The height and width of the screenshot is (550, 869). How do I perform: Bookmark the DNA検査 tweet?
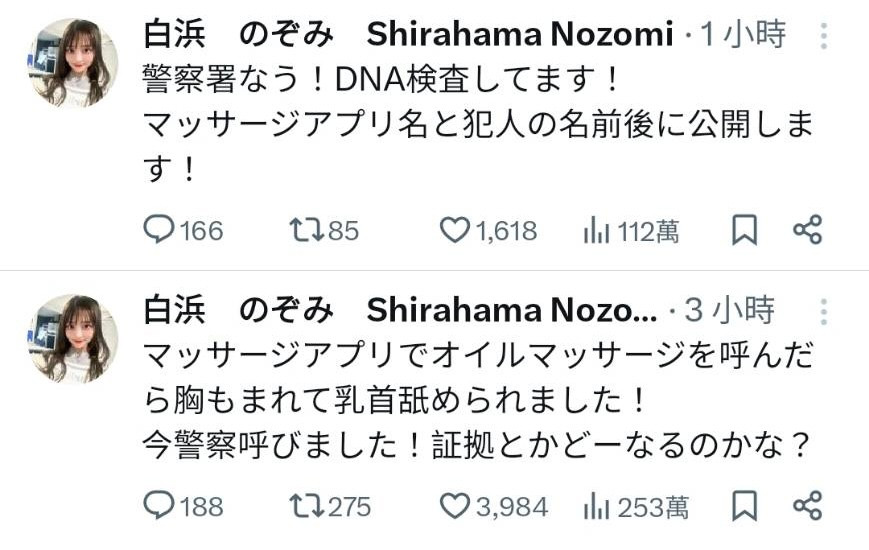point(744,231)
